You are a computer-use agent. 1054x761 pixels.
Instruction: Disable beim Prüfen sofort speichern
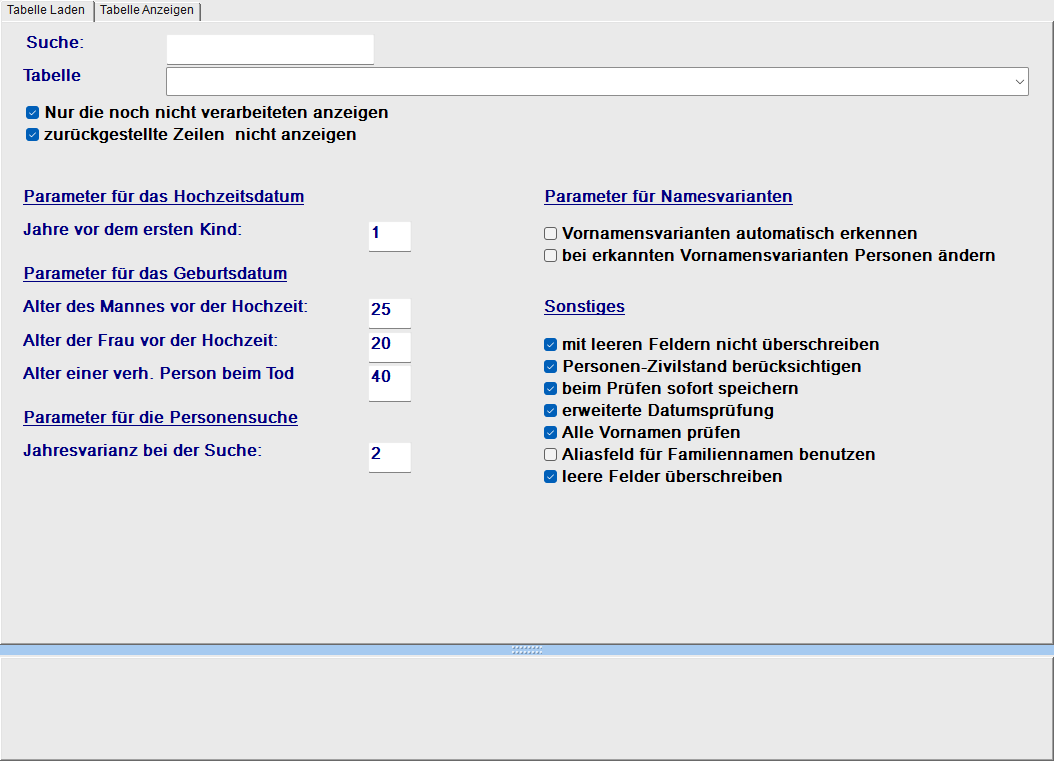550,388
